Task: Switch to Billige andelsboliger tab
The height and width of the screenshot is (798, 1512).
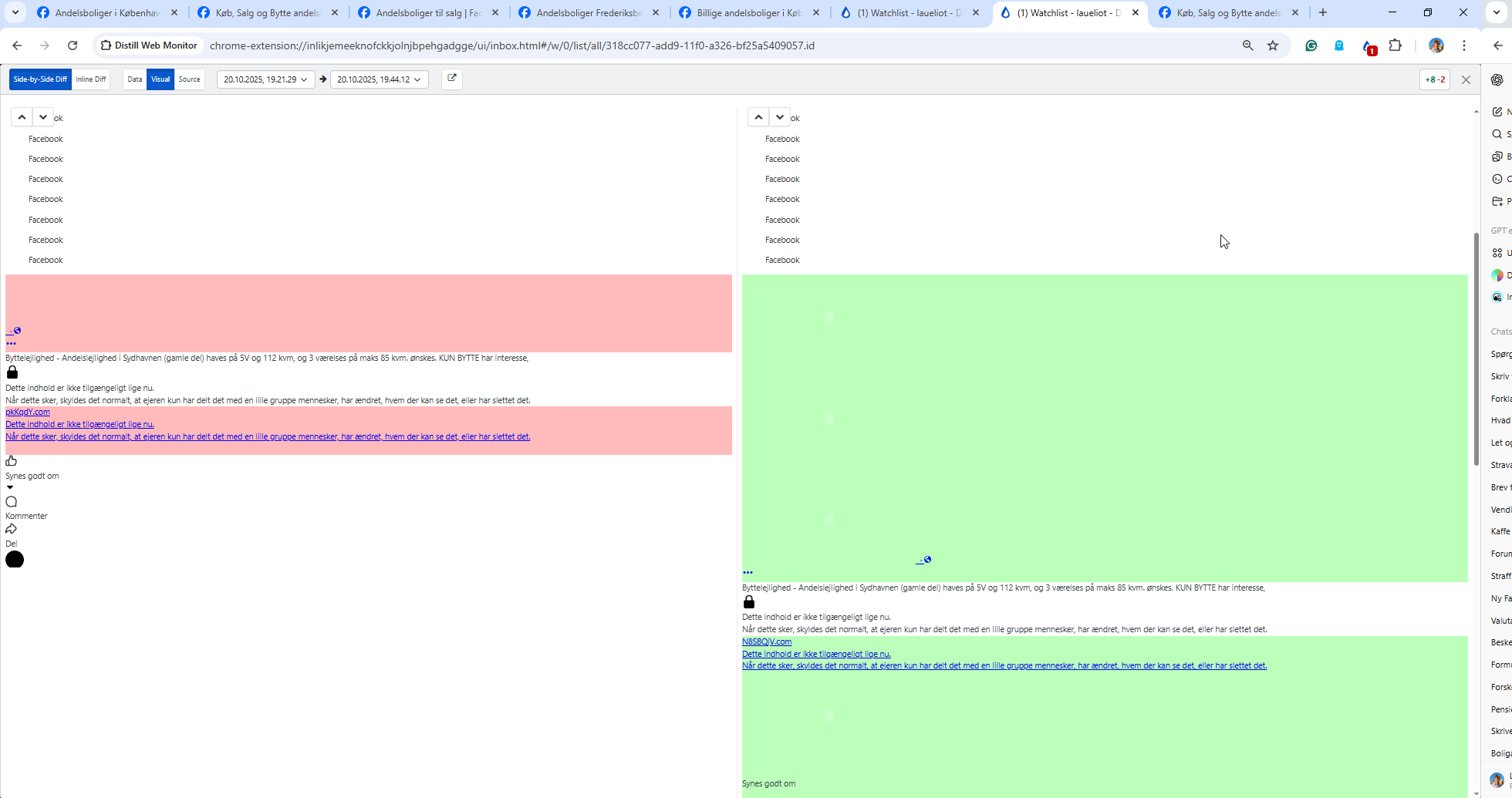Action: [749, 12]
